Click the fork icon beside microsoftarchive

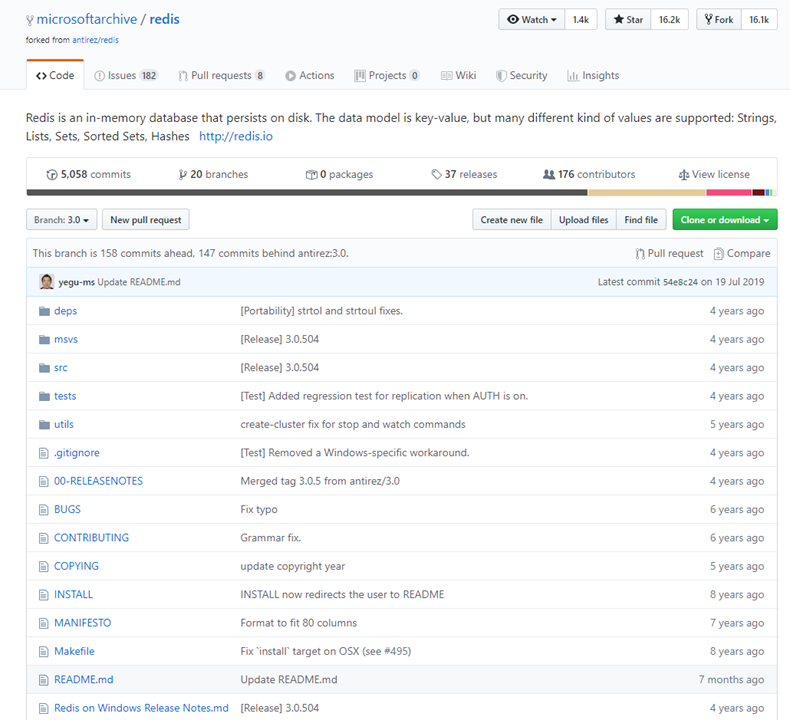click(x=30, y=20)
